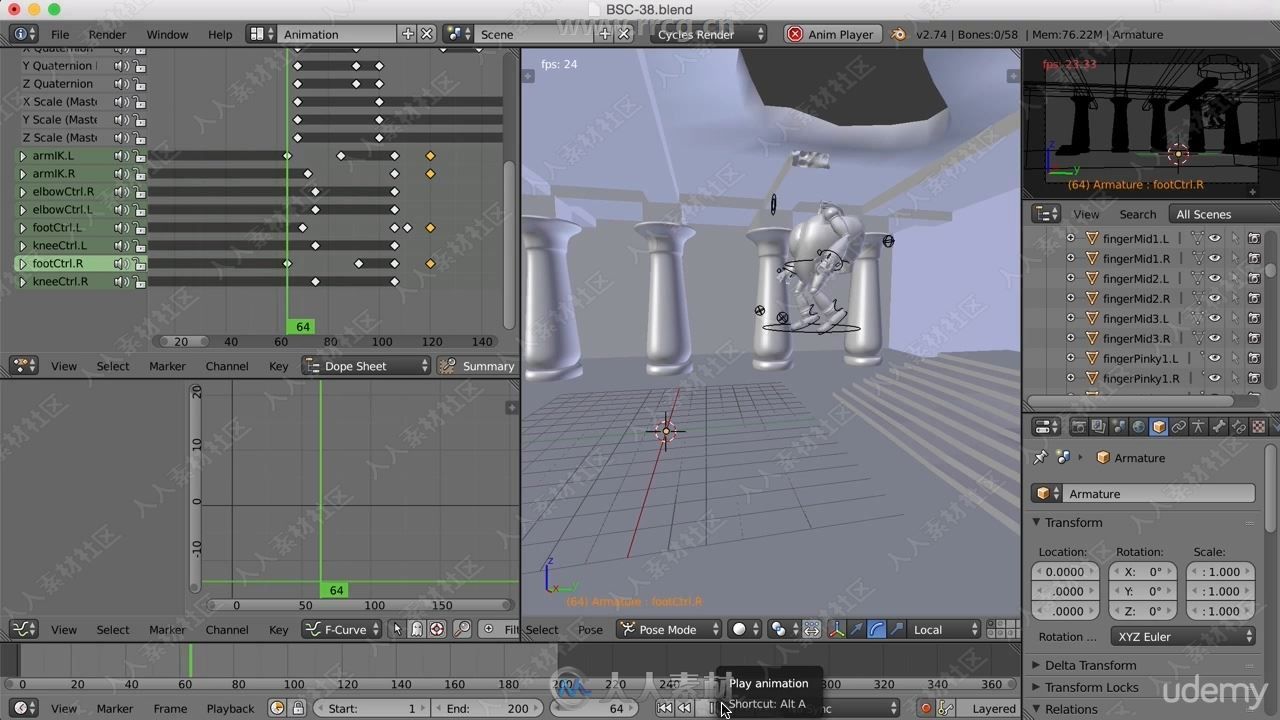Click the graph editor lifebuoy errors-only filter icon
This screenshot has width=1280, height=720.
coord(437,630)
